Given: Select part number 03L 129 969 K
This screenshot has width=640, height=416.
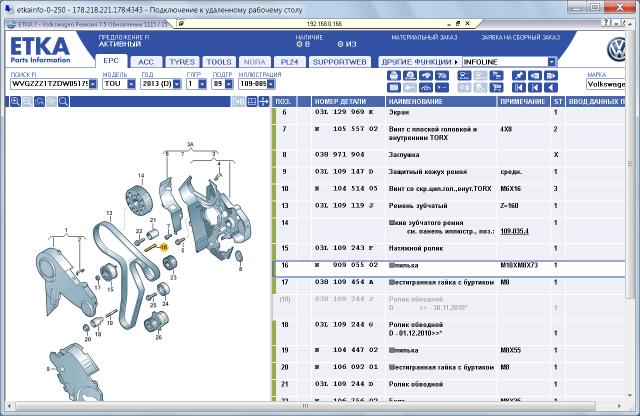Looking at the screenshot, I should (x=344, y=112).
